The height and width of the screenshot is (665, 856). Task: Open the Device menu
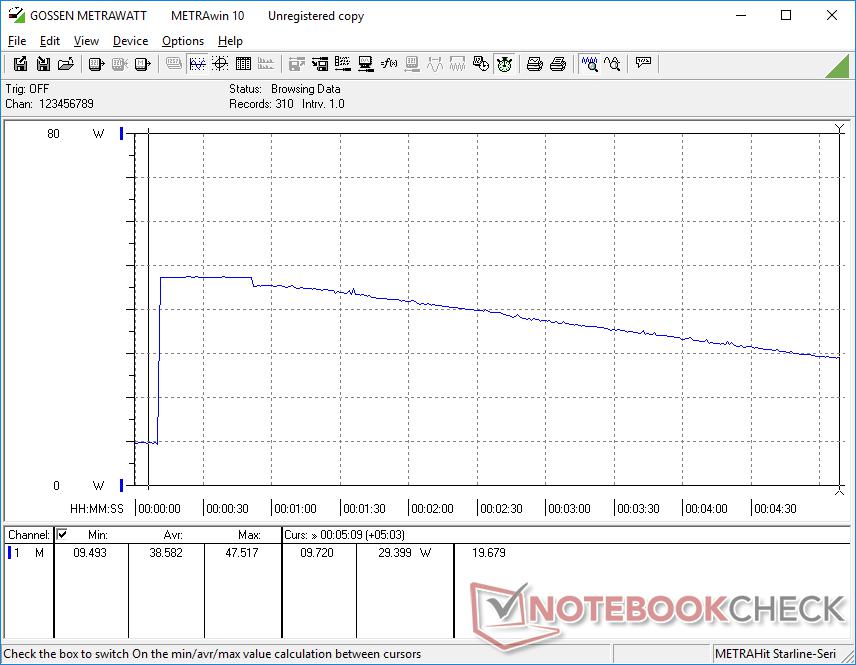pos(130,41)
